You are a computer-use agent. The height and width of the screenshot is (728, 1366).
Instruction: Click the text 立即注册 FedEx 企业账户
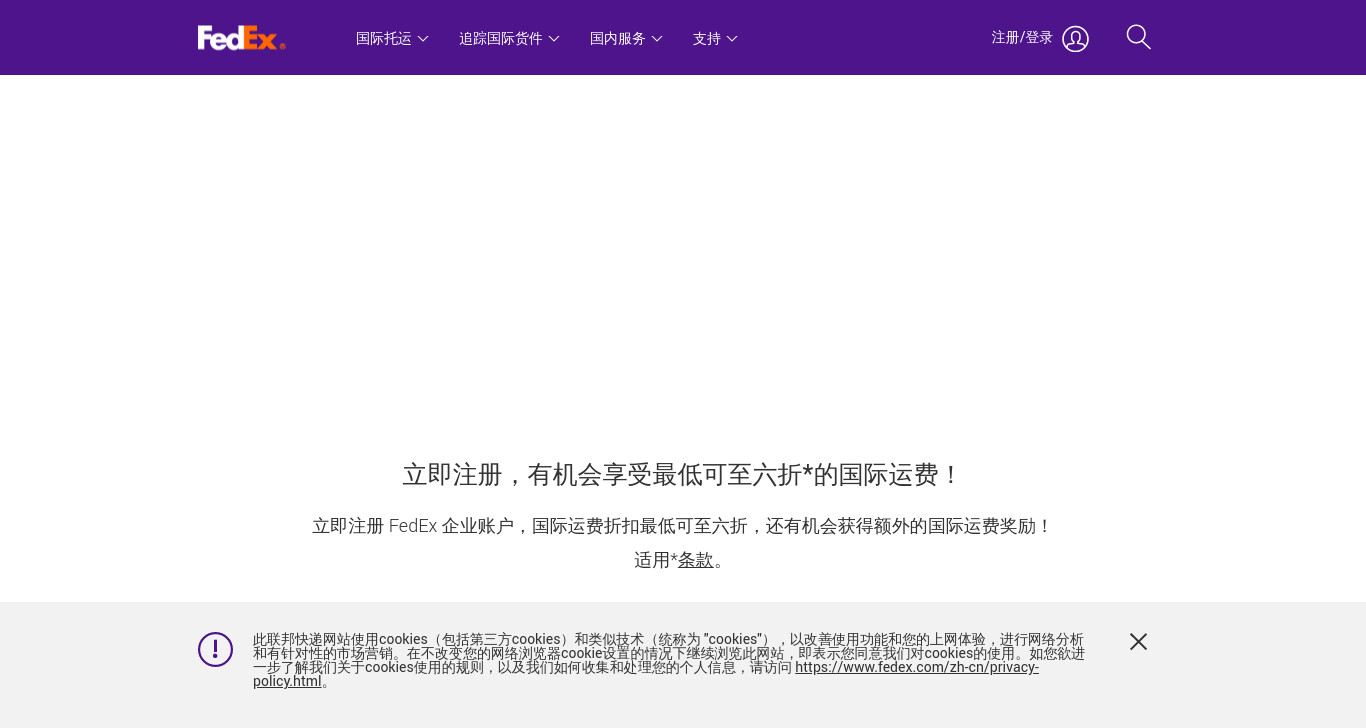click(412, 526)
